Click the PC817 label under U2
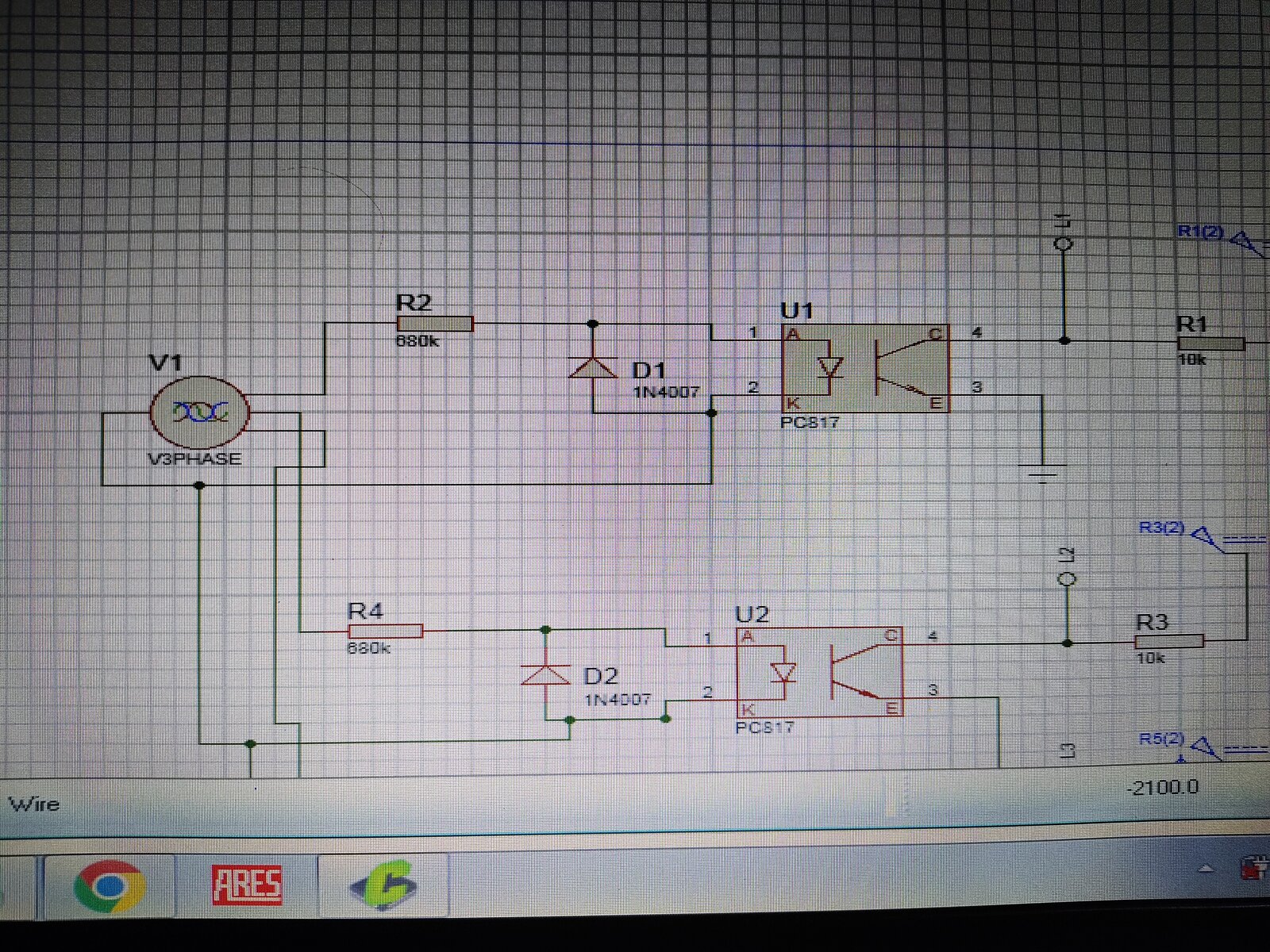This screenshot has height=952, width=1270. pos(764,727)
